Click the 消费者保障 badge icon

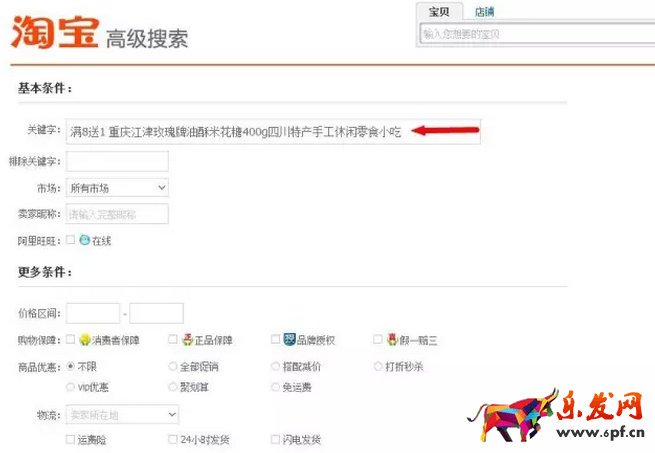(85, 339)
